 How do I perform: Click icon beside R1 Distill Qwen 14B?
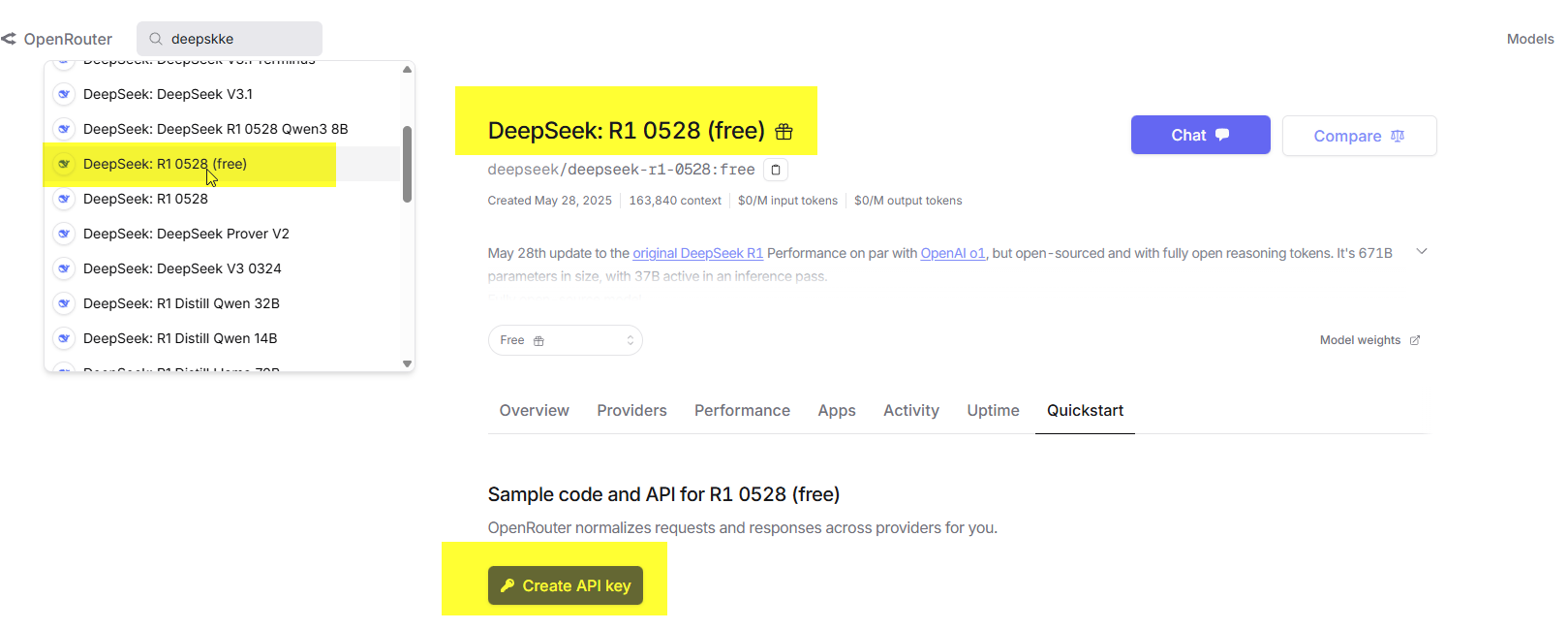pos(64,338)
